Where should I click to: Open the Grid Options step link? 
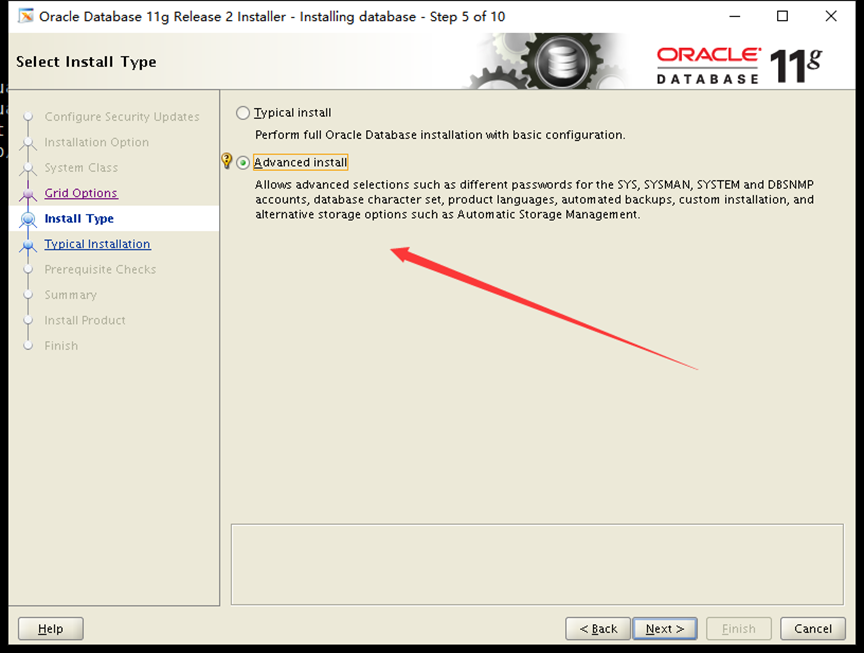point(80,192)
